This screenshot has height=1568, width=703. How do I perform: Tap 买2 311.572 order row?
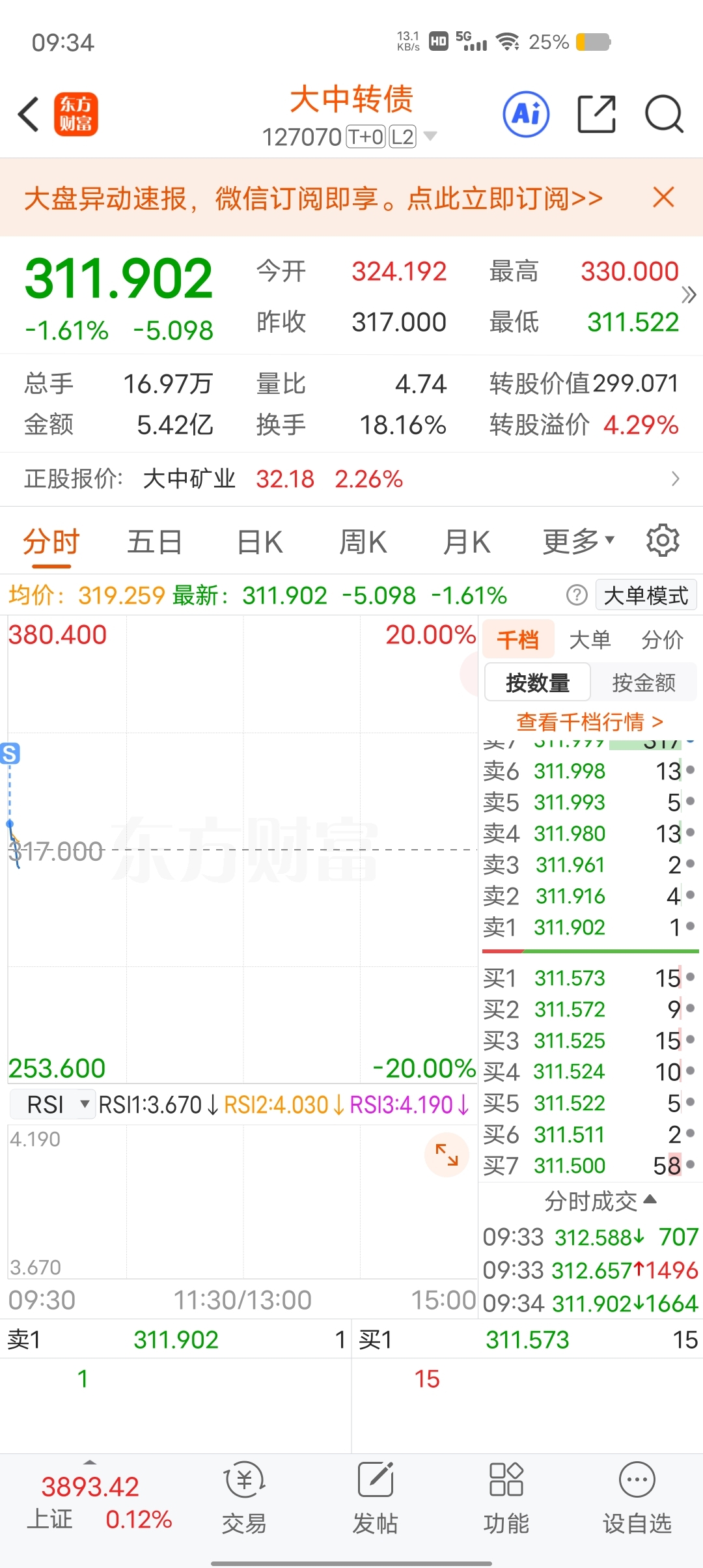click(589, 1009)
